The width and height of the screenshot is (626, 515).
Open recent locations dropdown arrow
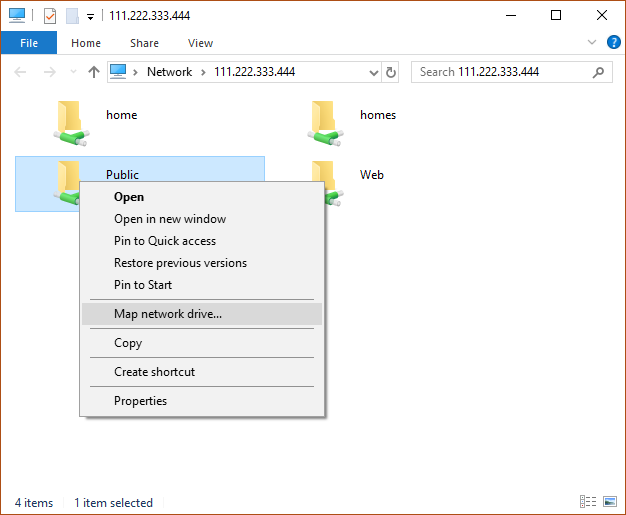click(73, 72)
